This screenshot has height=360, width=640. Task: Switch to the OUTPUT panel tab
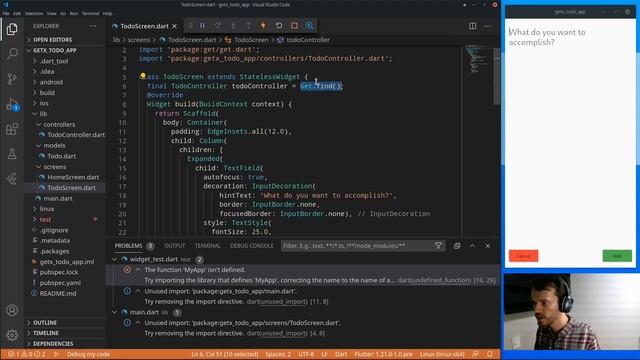coord(174,246)
